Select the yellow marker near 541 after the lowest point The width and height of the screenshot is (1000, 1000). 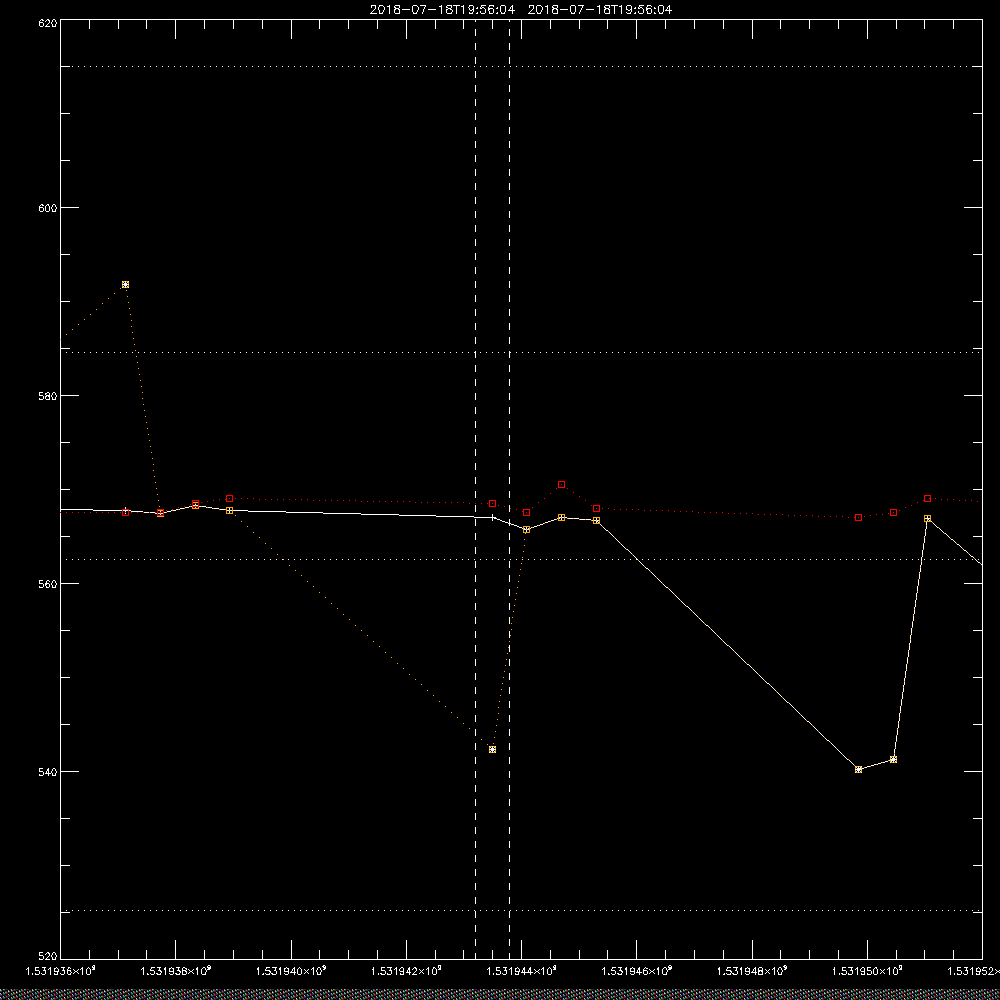point(893,760)
